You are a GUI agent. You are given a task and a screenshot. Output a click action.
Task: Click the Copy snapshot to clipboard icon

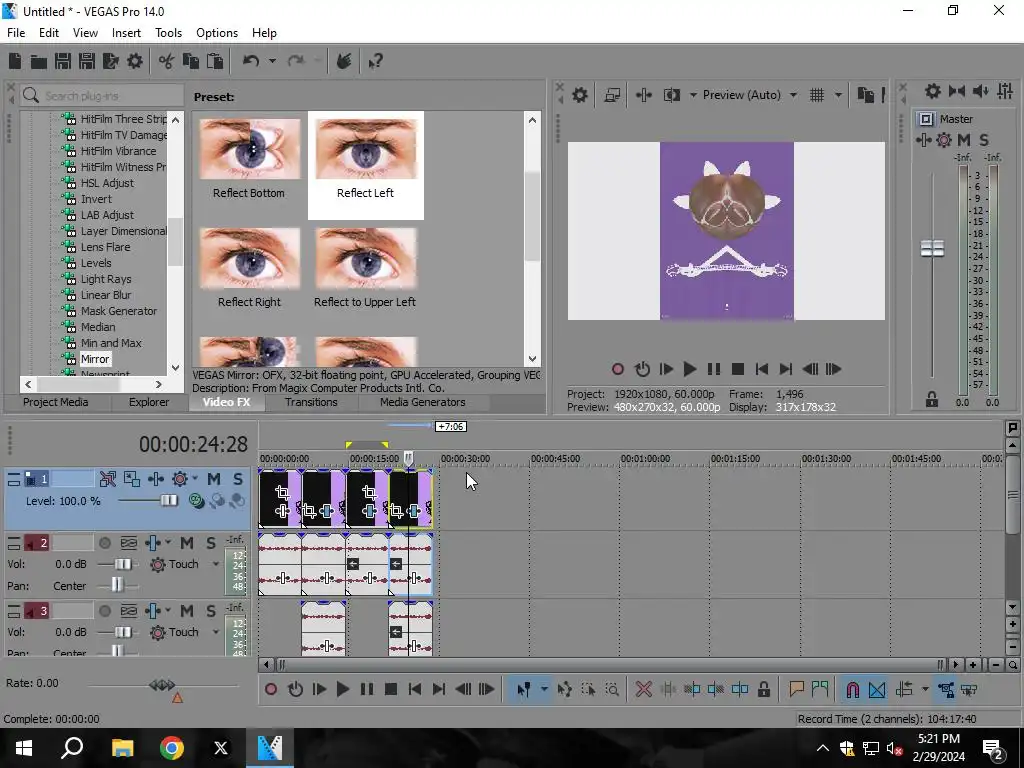[865, 95]
